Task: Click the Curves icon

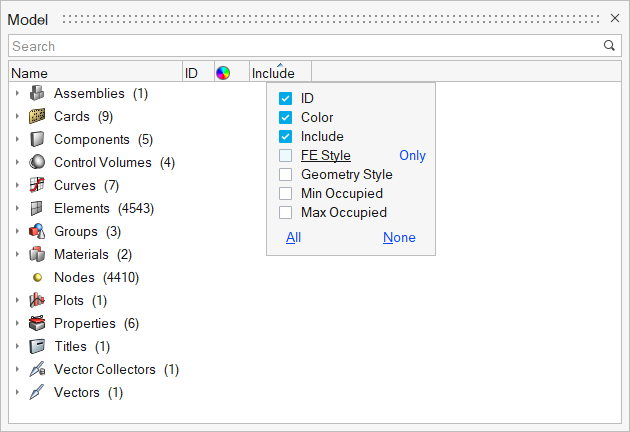Action: click(x=37, y=185)
